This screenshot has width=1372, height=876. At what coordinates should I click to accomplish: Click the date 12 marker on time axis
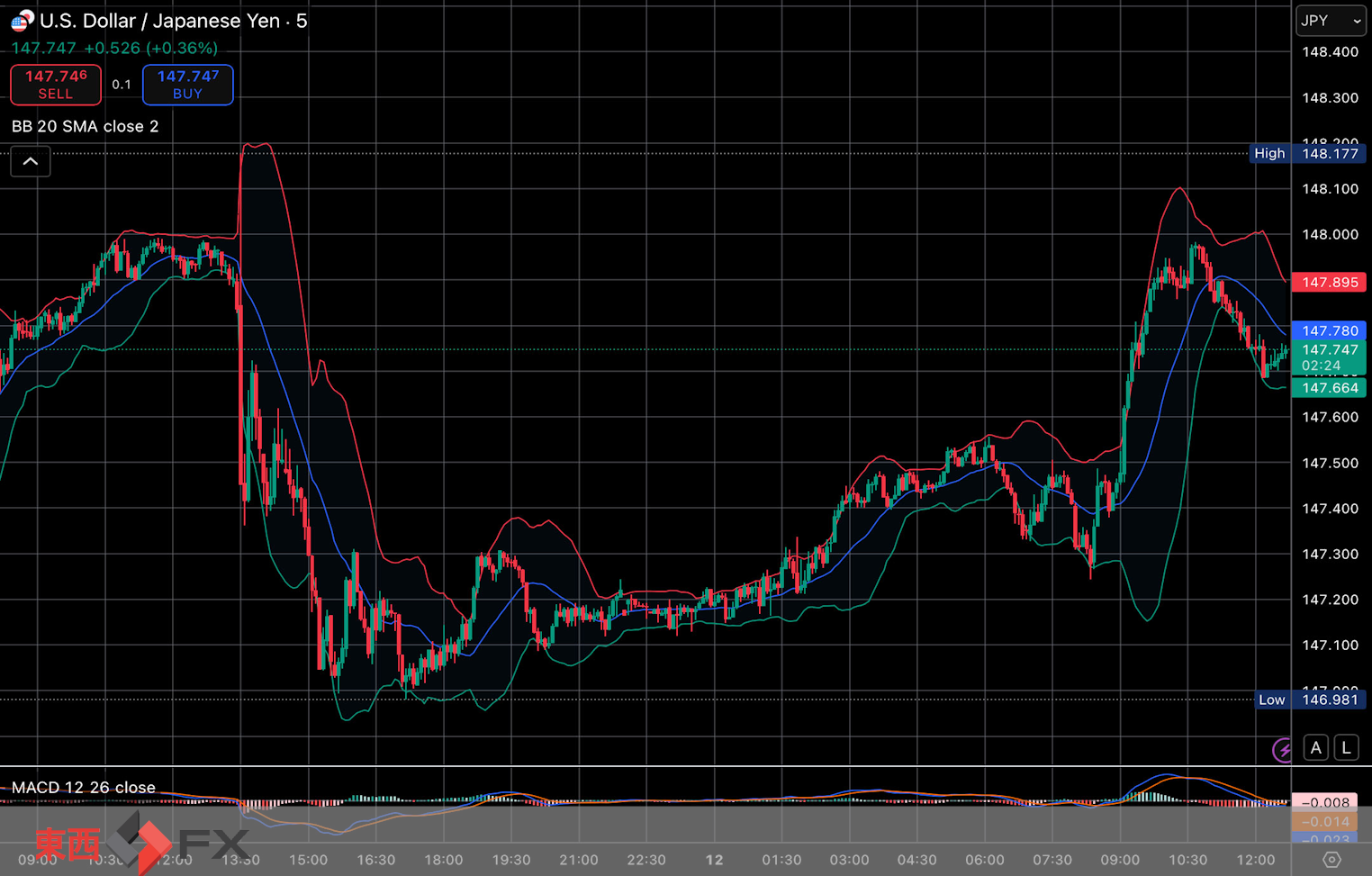714,860
